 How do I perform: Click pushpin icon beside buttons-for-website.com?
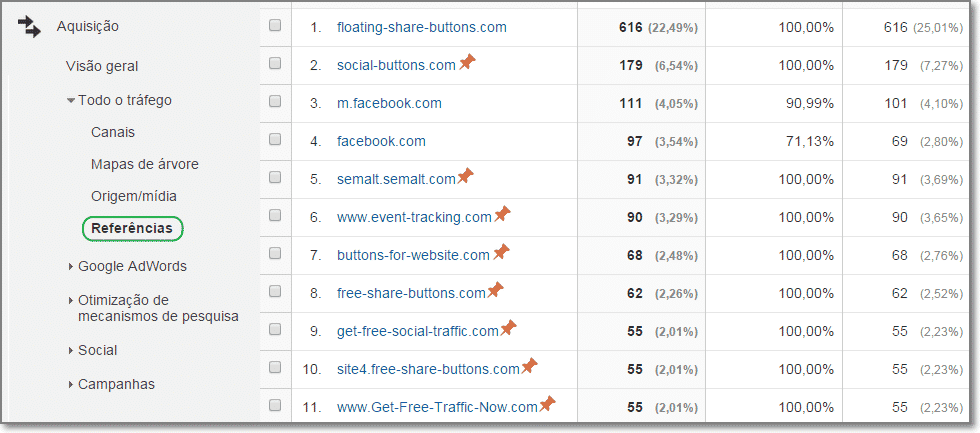click(x=501, y=252)
